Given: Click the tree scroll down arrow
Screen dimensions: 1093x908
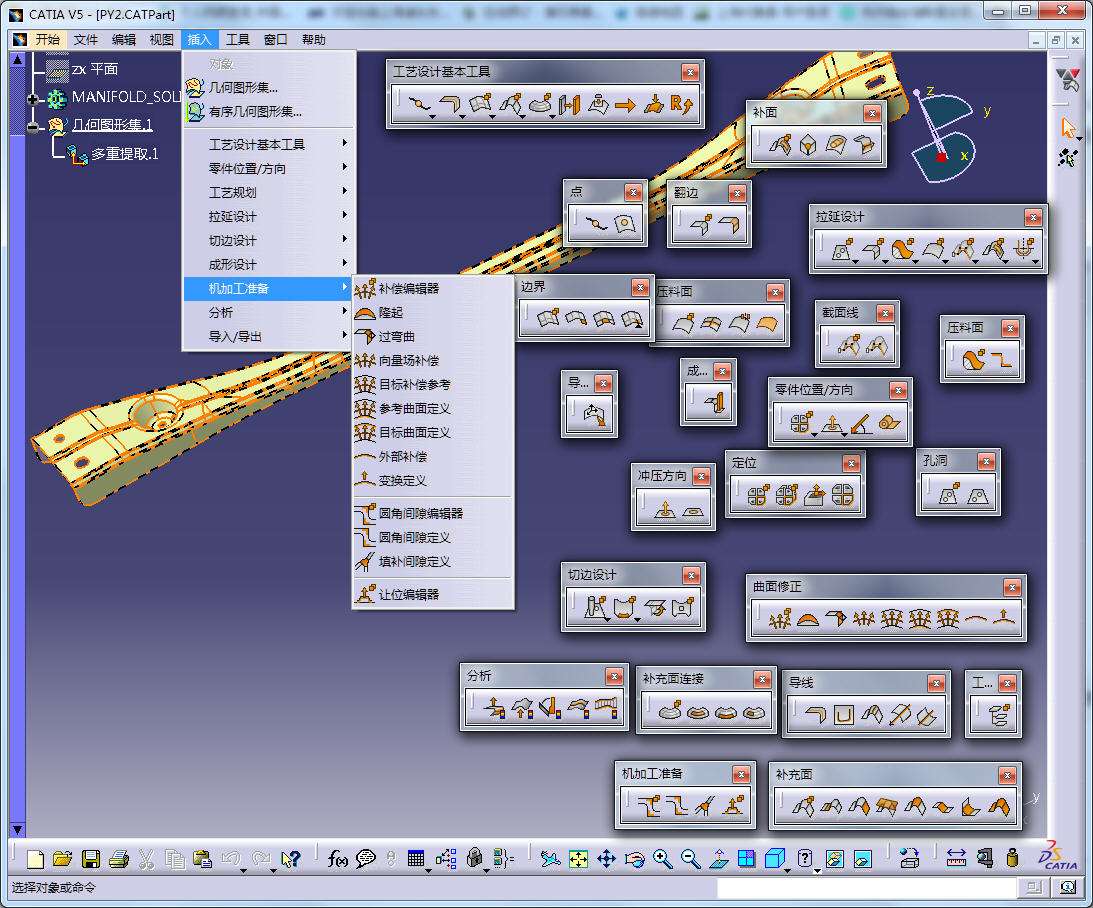Looking at the screenshot, I should coord(17,829).
